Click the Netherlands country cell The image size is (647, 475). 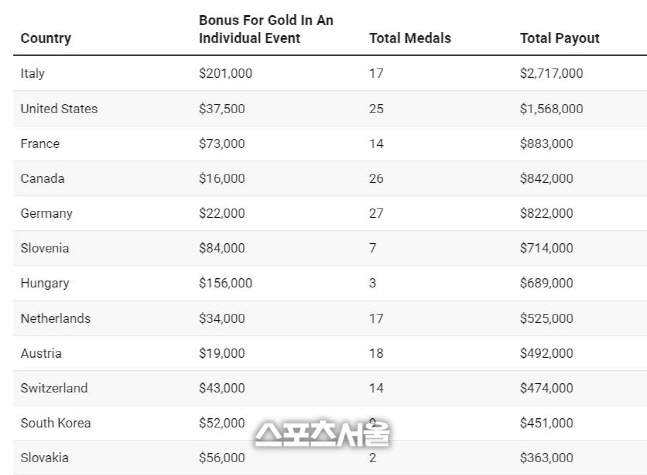click(55, 318)
